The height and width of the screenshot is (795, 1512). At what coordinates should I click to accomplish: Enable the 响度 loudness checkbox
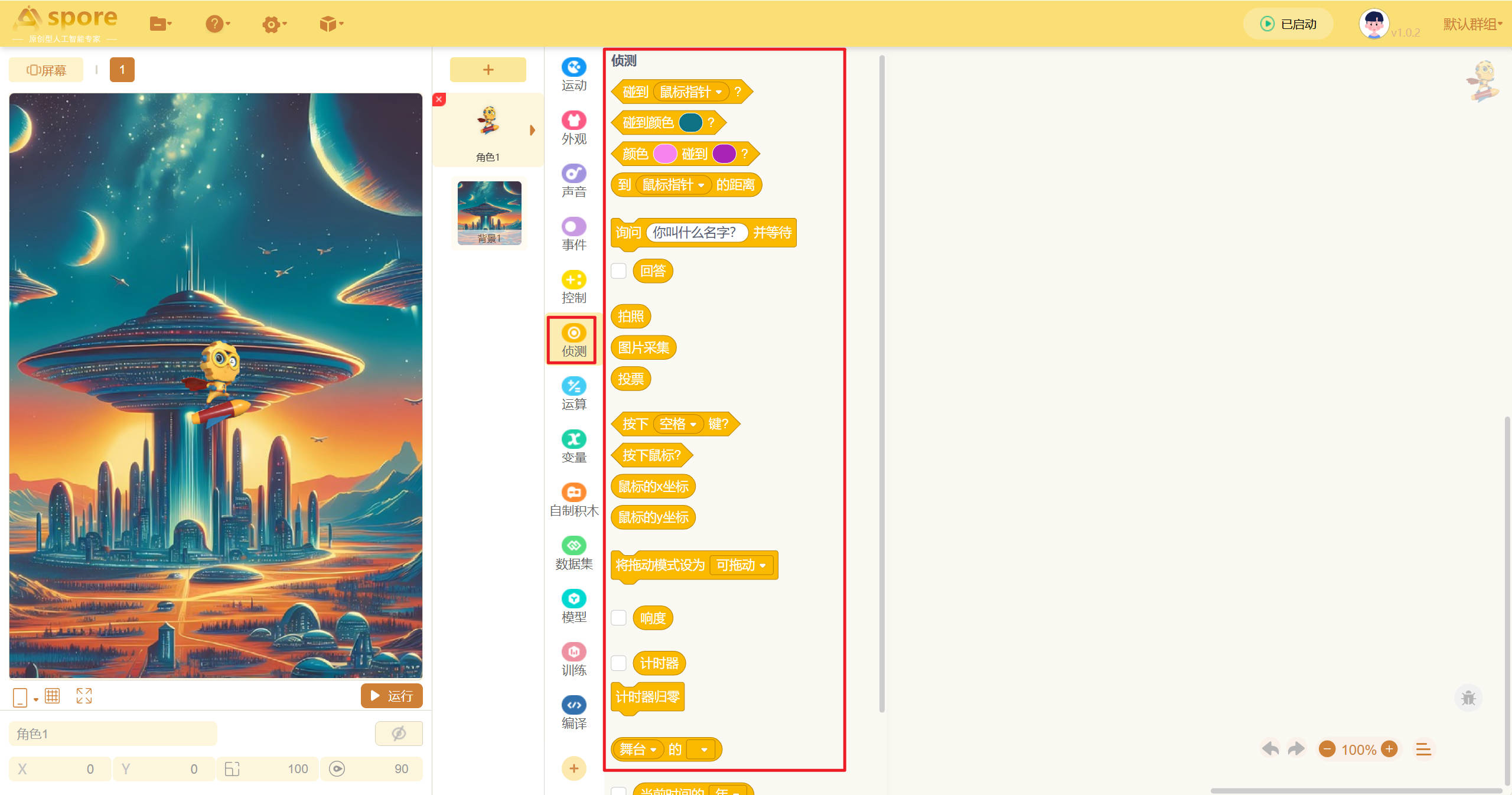pyautogui.click(x=618, y=618)
